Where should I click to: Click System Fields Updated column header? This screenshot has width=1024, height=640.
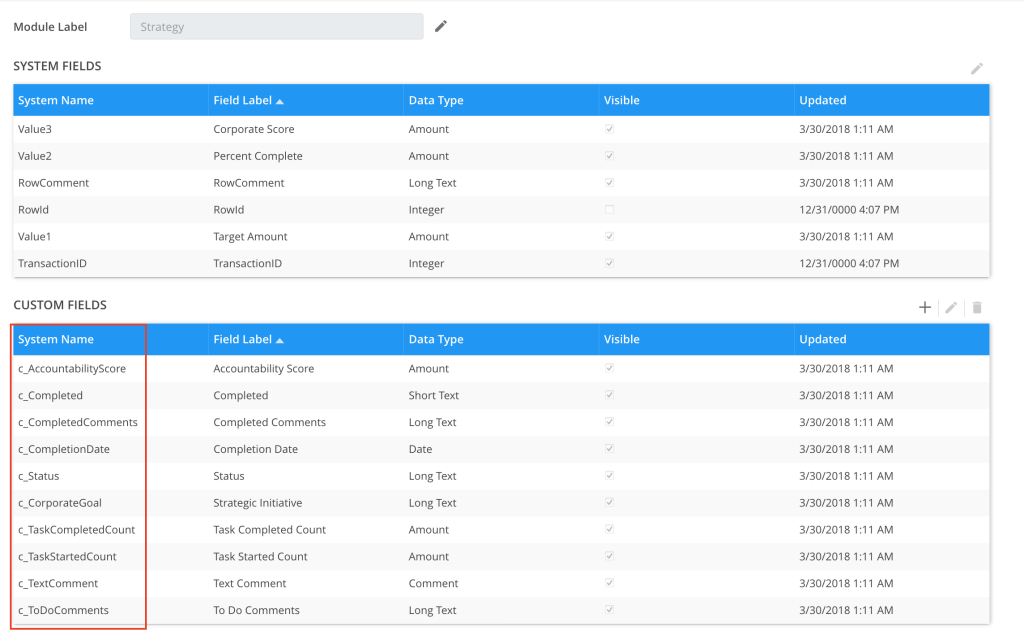coord(822,100)
